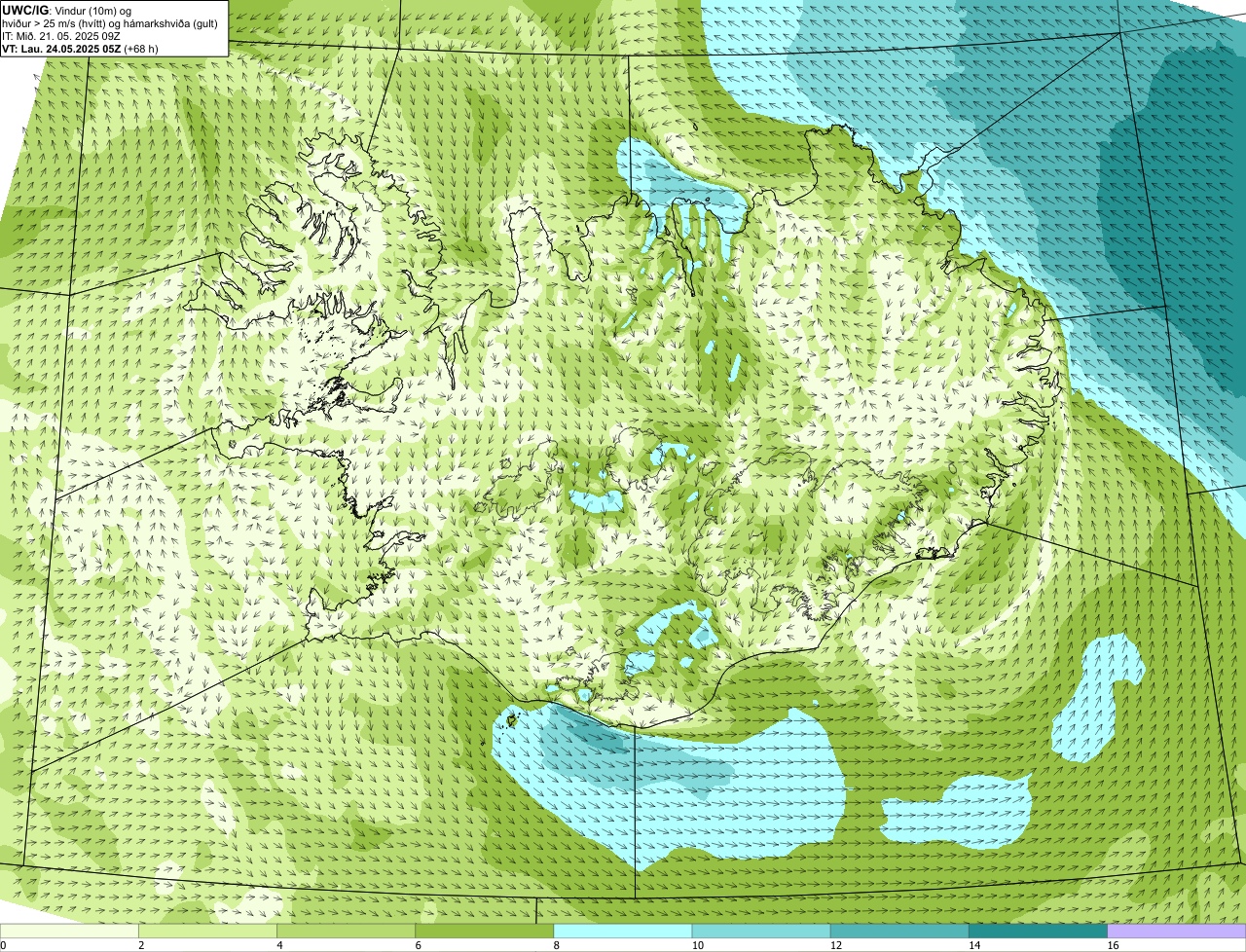This screenshot has height=952, width=1246.
Task: Click the init time 'IT: Mið. 21. 05. 2025 09Z'
Action: pyautogui.click(x=61, y=35)
